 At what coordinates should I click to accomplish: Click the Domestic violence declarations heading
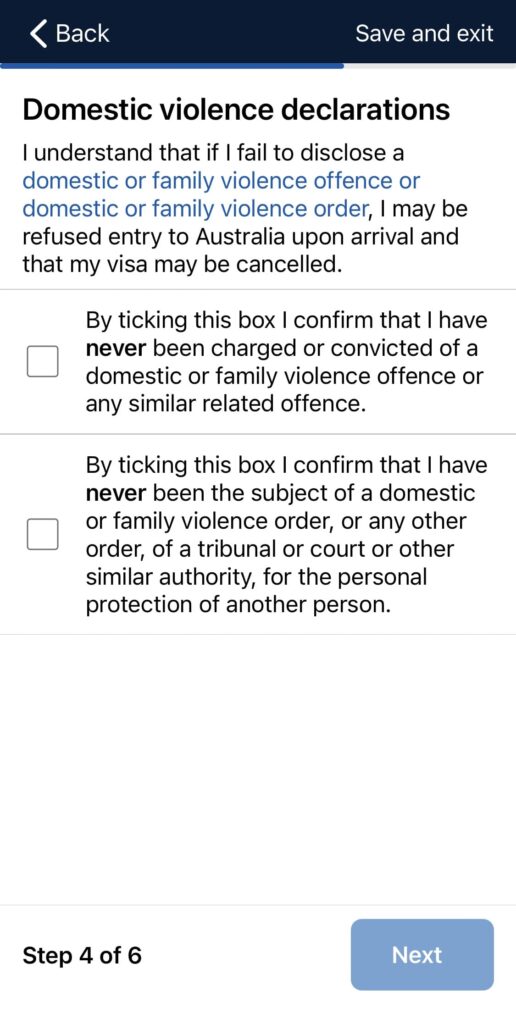coord(236,110)
